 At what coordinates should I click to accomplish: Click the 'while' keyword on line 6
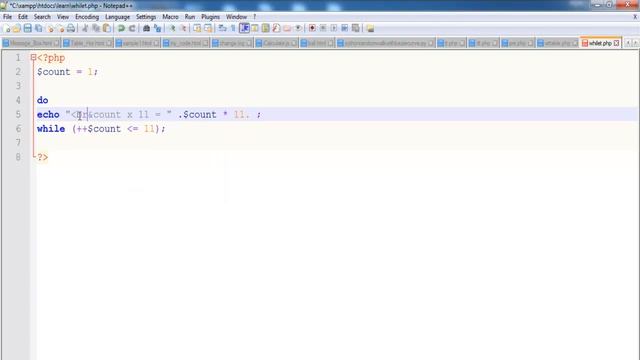[x=51, y=129]
